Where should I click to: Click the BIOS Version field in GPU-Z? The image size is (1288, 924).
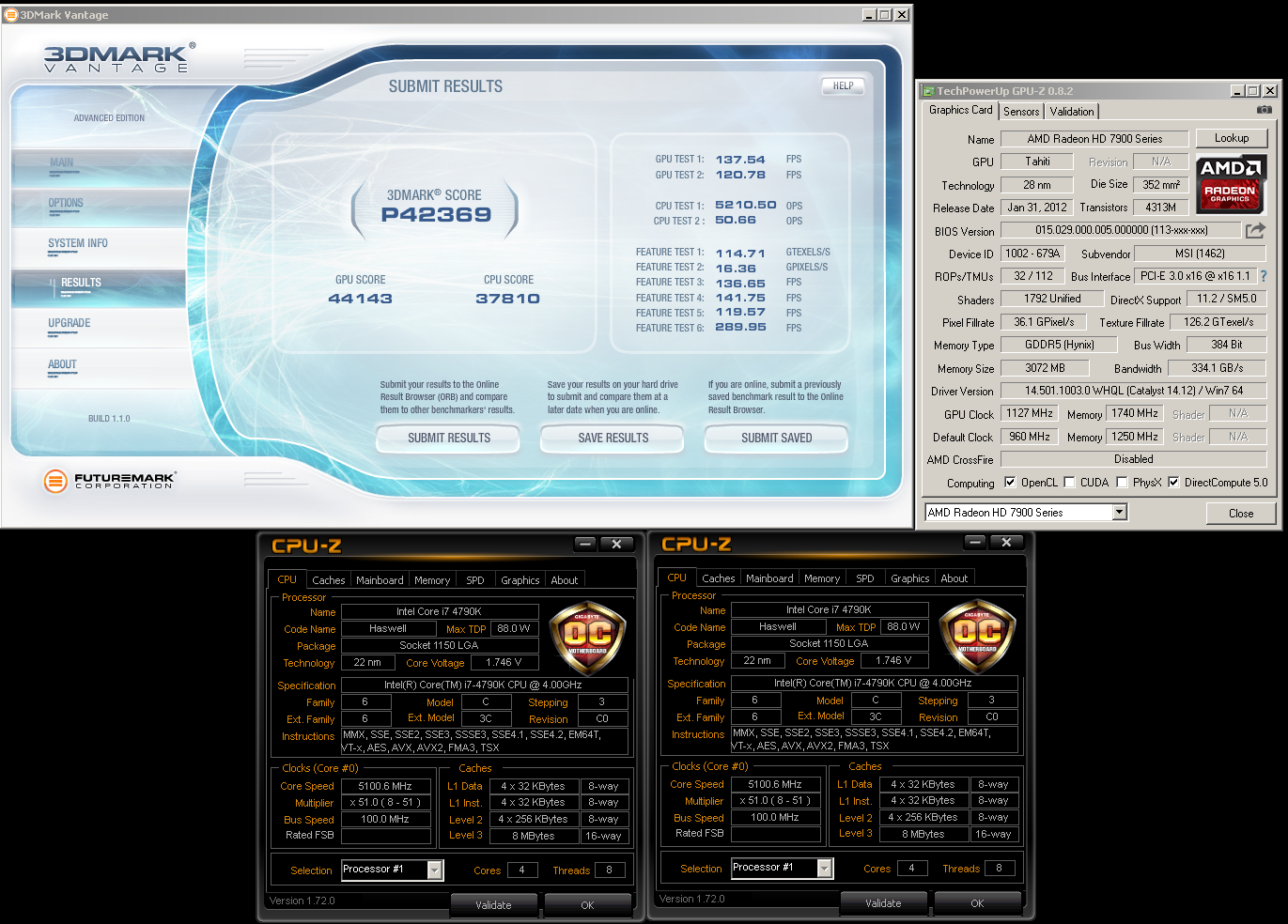coord(1122,230)
